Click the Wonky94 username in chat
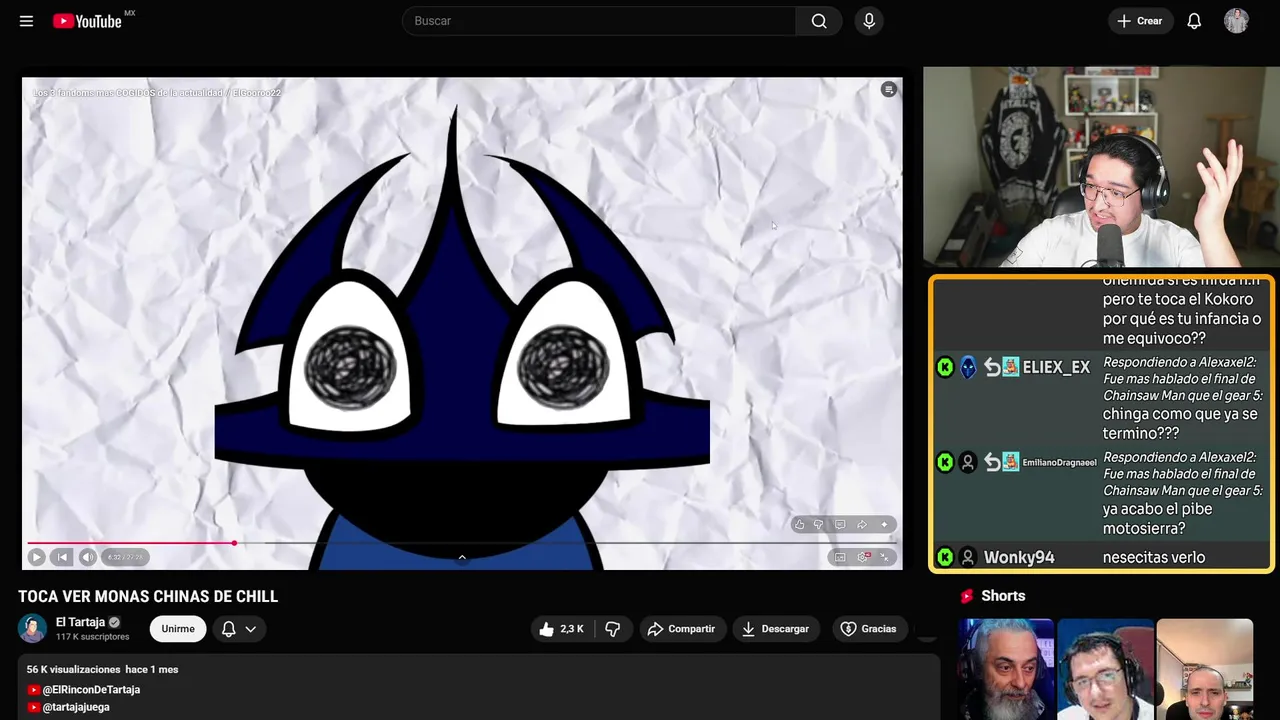 1019,557
